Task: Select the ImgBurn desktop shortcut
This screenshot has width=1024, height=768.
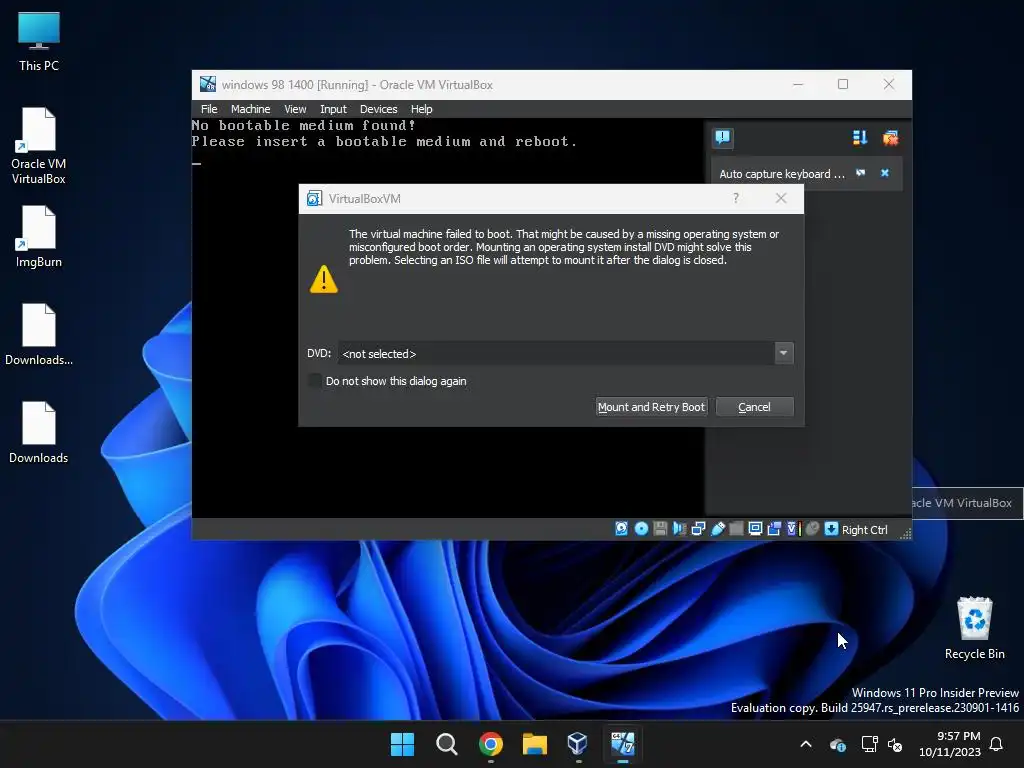Action: coord(39,237)
